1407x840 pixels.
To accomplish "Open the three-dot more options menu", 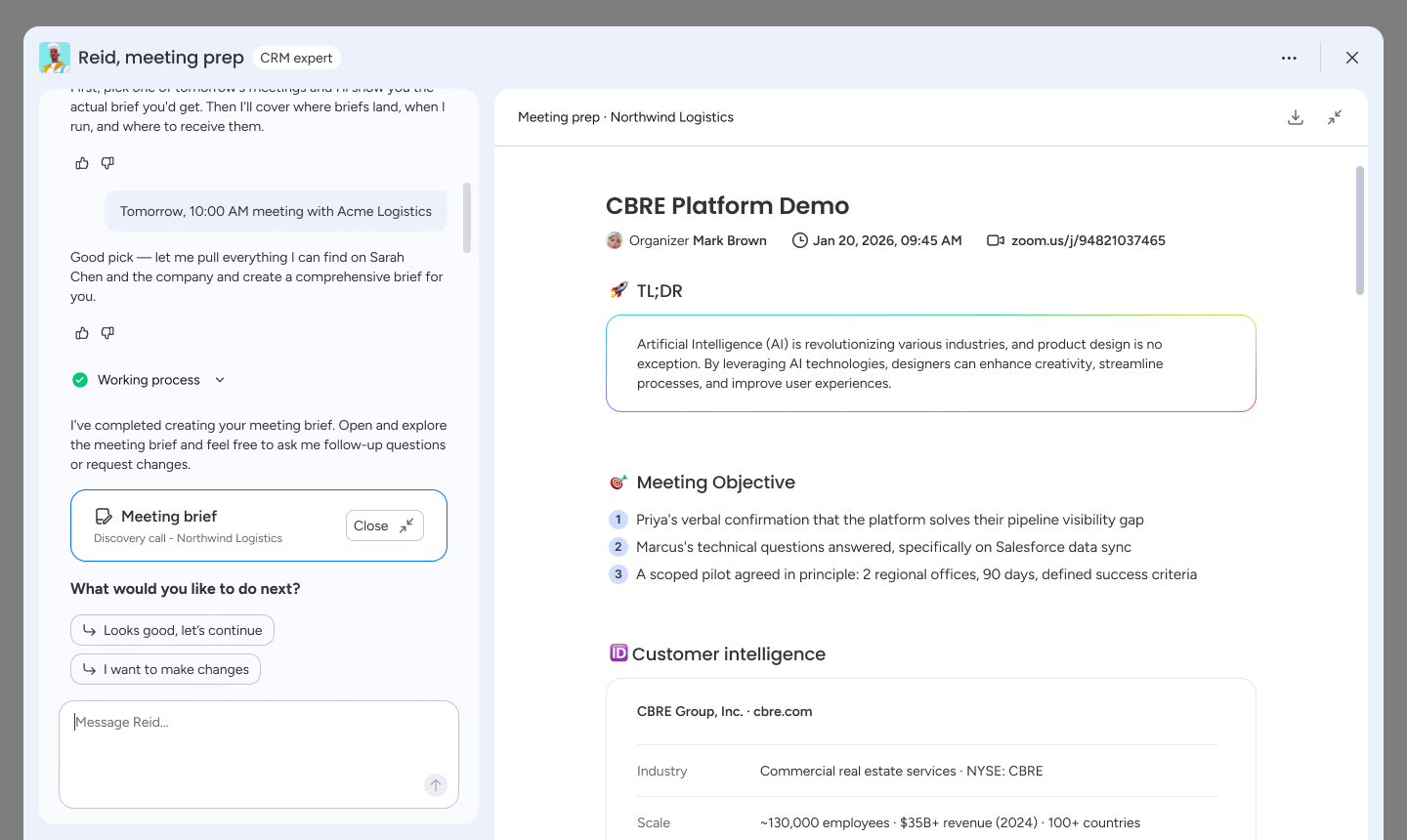I will pyautogui.click(x=1289, y=58).
